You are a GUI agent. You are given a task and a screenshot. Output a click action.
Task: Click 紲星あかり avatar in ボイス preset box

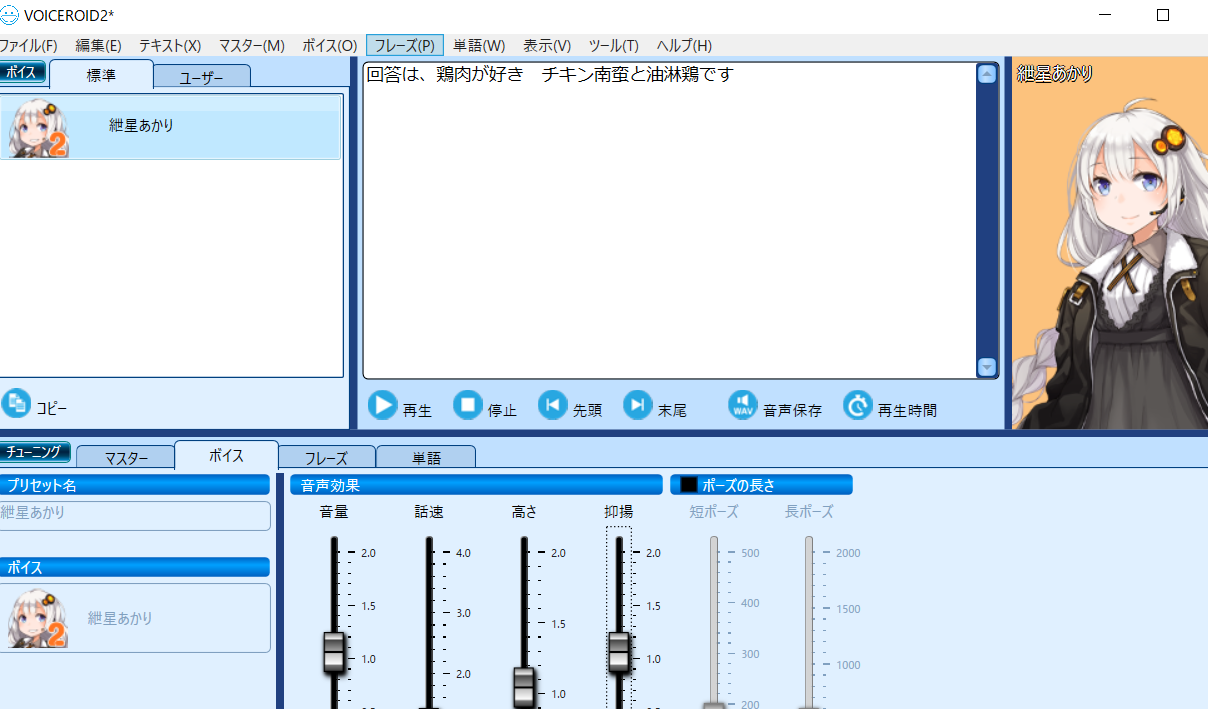click(39, 619)
